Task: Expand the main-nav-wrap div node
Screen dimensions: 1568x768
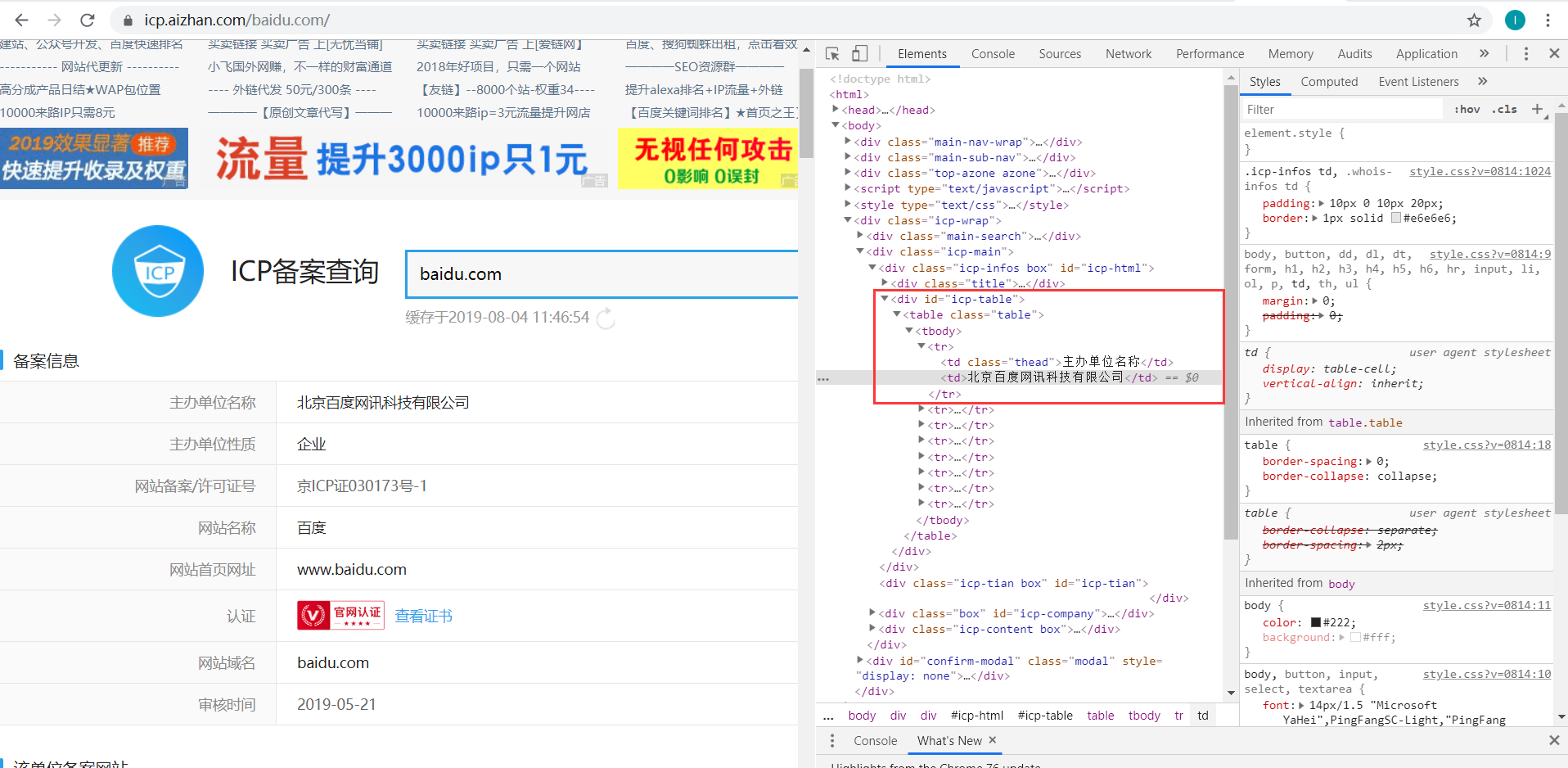Action: (848, 142)
